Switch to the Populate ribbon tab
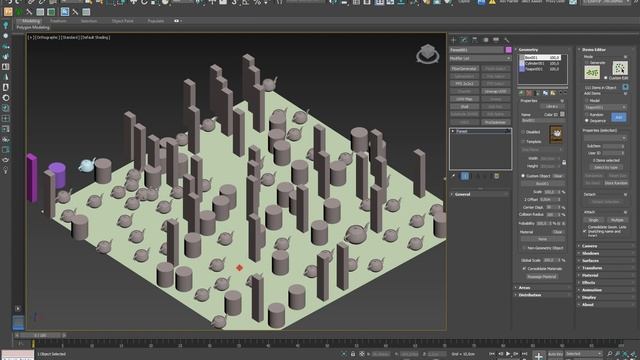The width and height of the screenshot is (640, 360). tap(156, 21)
